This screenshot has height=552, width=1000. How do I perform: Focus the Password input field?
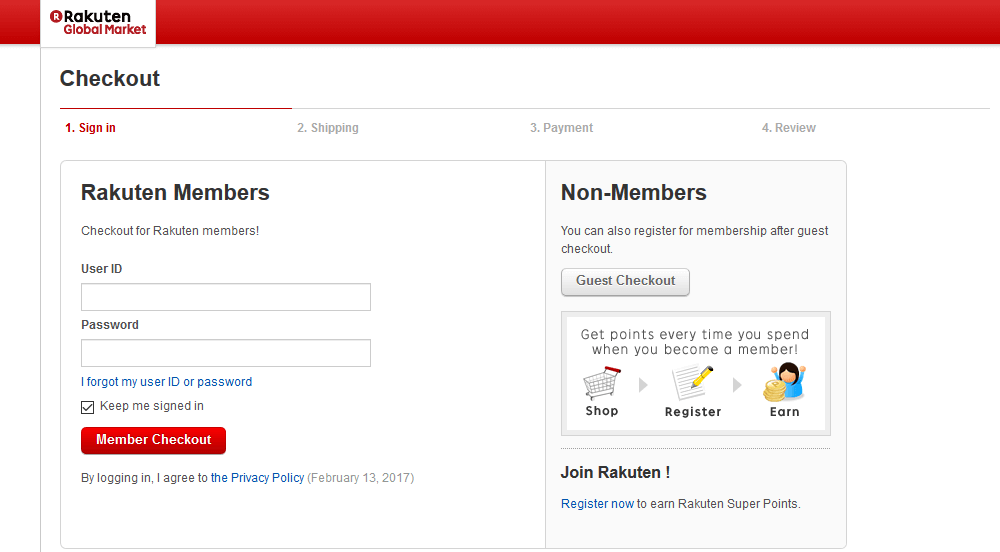coord(226,353)
